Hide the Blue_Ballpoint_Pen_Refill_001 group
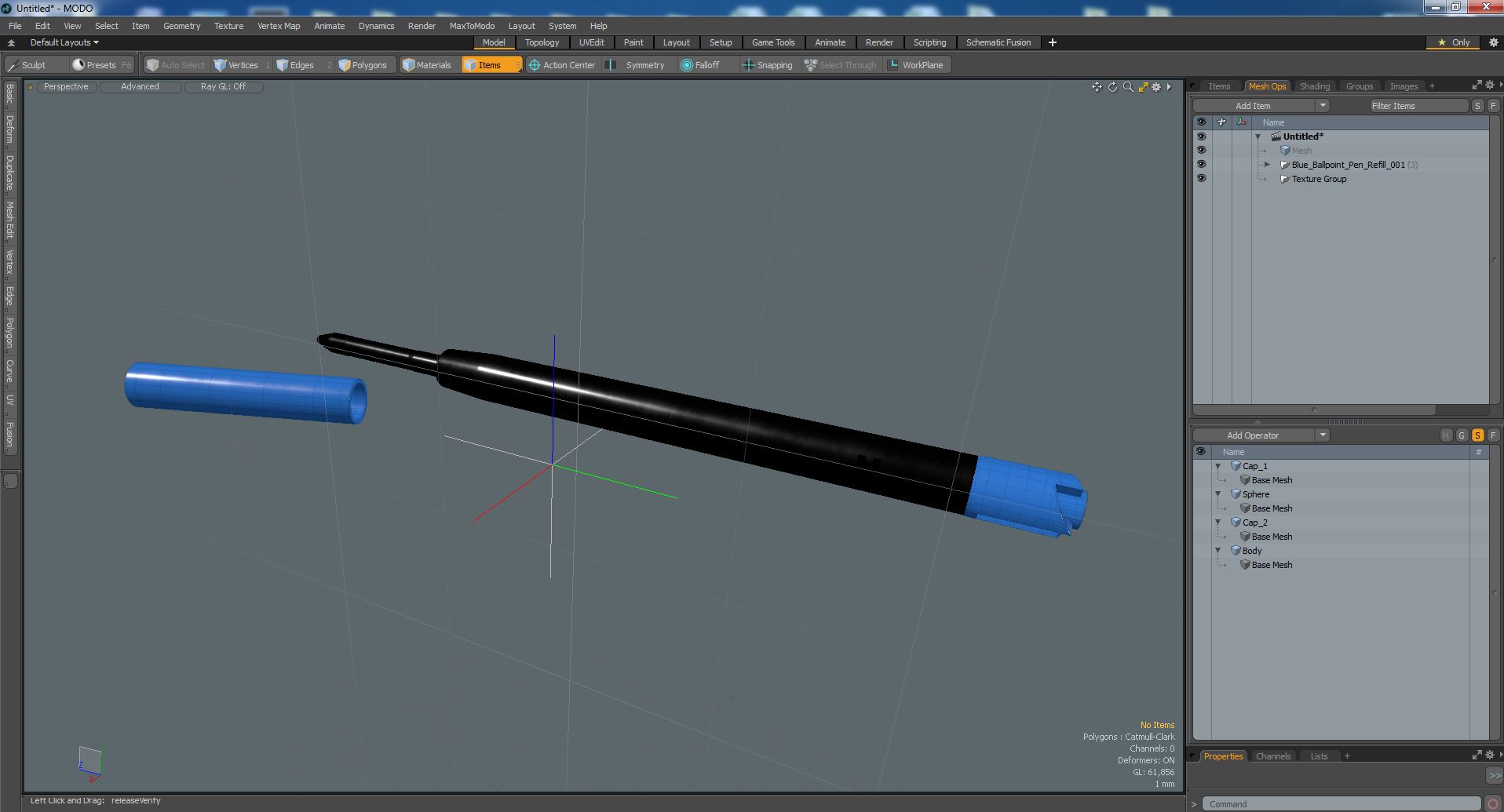Screen dimensions: 1504x812 [1201, 165]
